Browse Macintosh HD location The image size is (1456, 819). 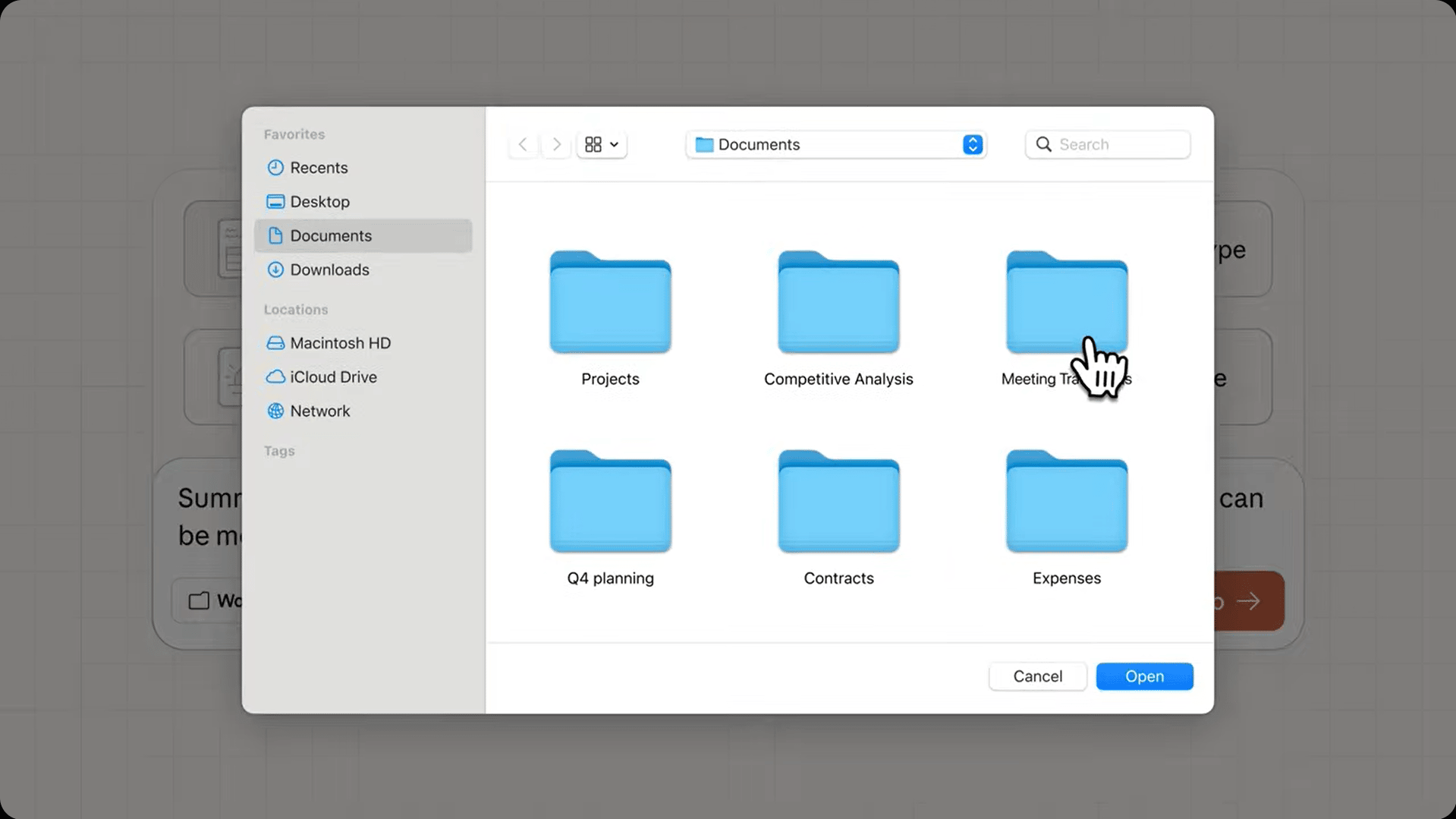point(340,343)
